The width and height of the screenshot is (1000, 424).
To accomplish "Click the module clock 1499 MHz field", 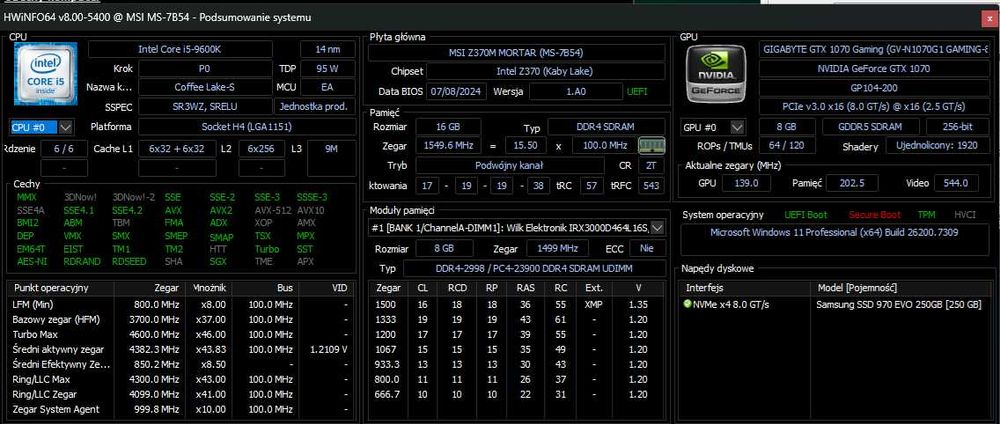I will coord(558,248).
